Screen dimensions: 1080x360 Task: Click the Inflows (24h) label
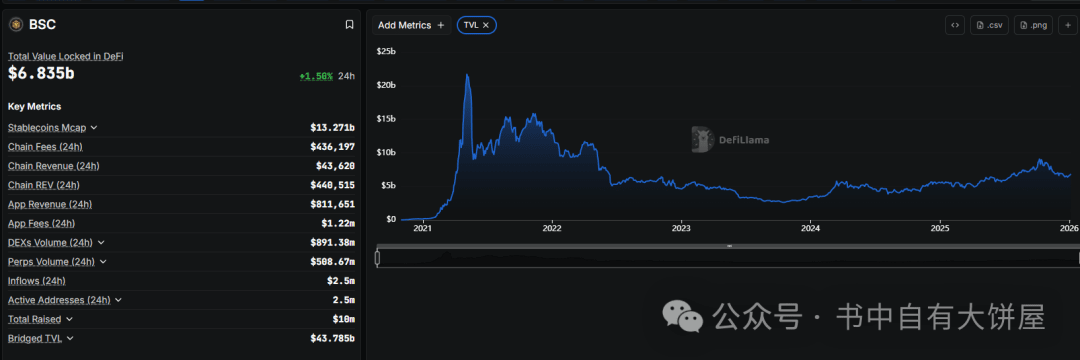[x=37, y=281]
